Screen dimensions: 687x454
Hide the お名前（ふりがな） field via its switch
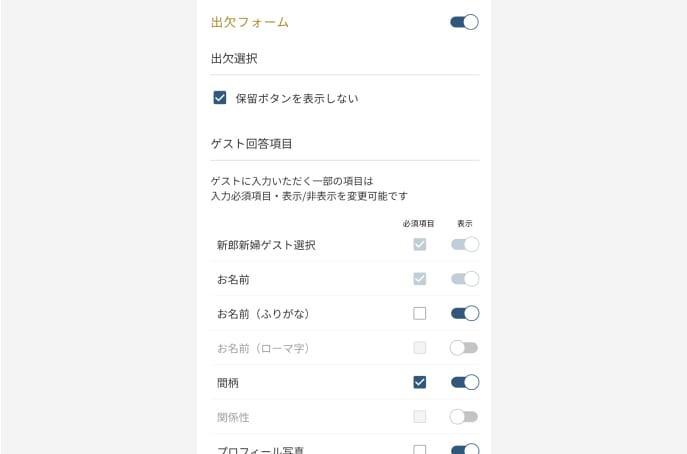[464, 313]
